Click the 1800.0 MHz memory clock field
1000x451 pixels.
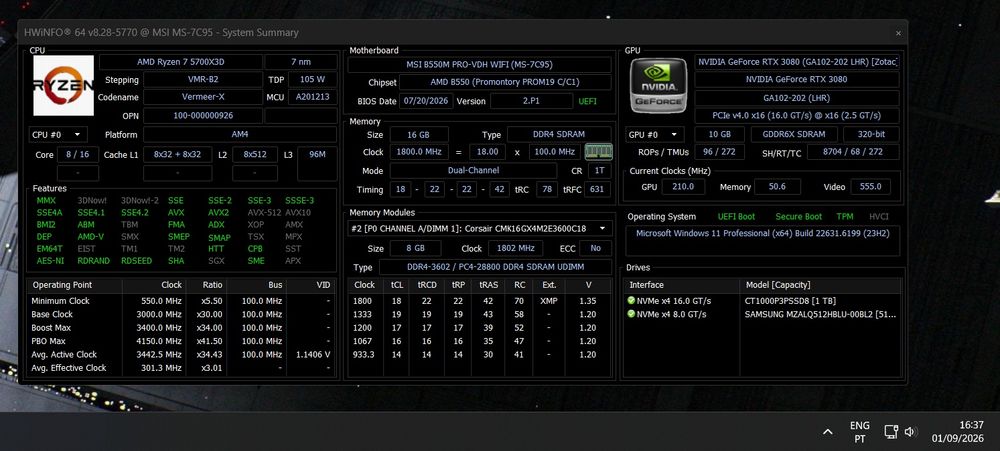[419, 152]
